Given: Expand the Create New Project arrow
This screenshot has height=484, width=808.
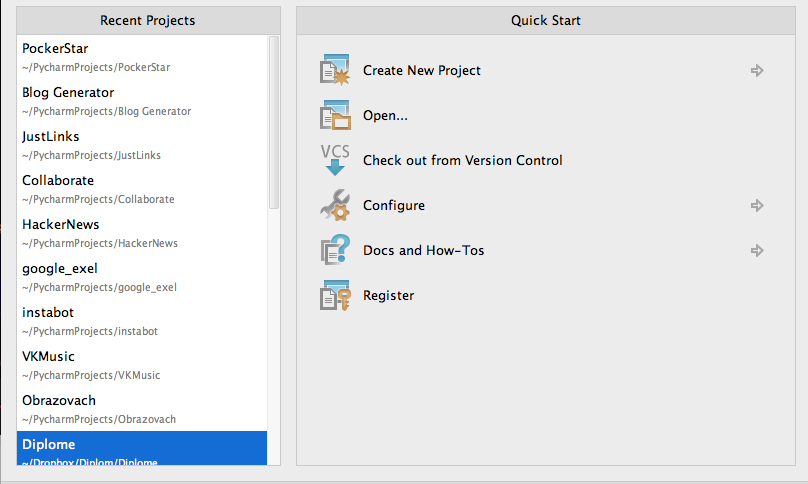Looking at the screenshot, I should click(x=757, y=71).
